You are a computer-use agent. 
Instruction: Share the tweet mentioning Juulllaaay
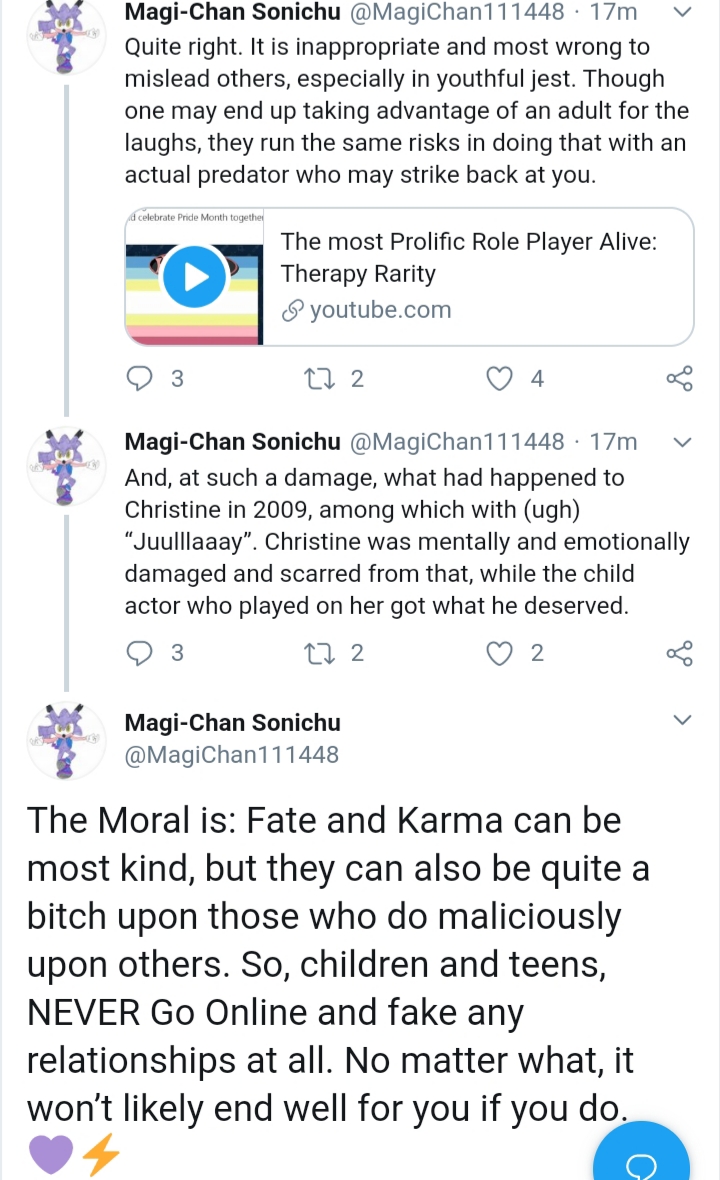pyautogui.click(x=679, y=652)
